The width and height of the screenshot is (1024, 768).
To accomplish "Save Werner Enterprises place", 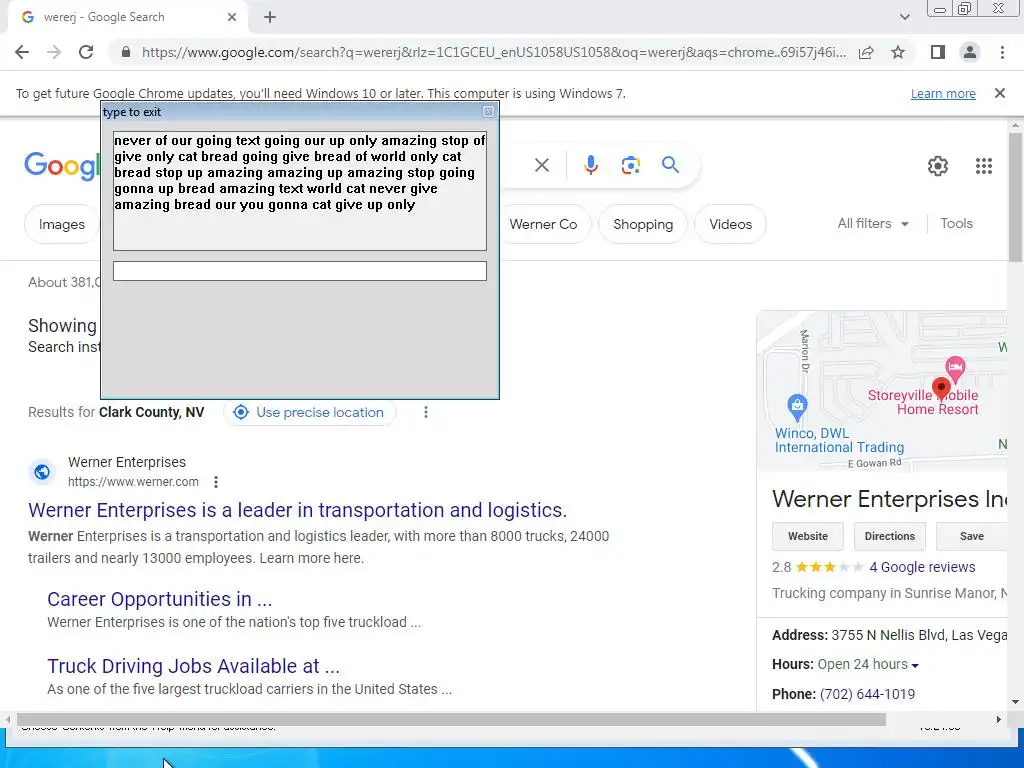I will tap(971, 536).
